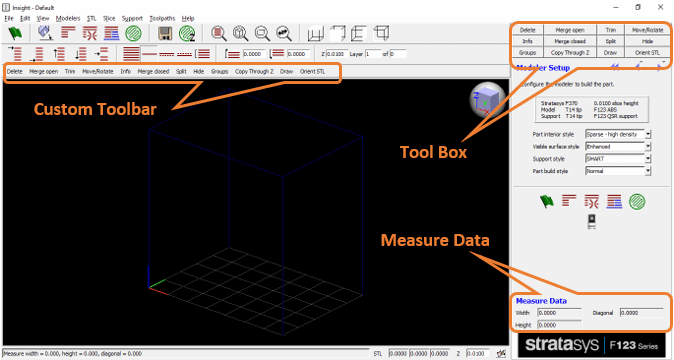Click Delete in the custom toolbar
Screen dimensions: 674x360
coord(15,71)
